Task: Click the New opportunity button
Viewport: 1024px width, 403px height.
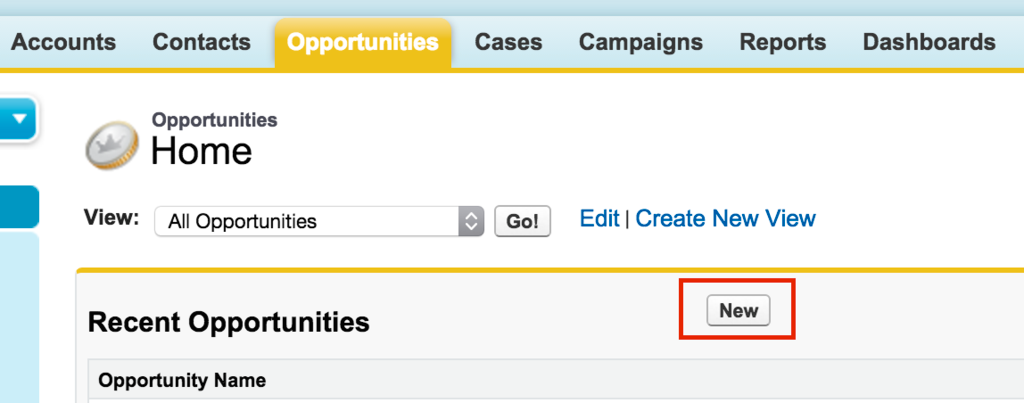Action: pos(738,310)
